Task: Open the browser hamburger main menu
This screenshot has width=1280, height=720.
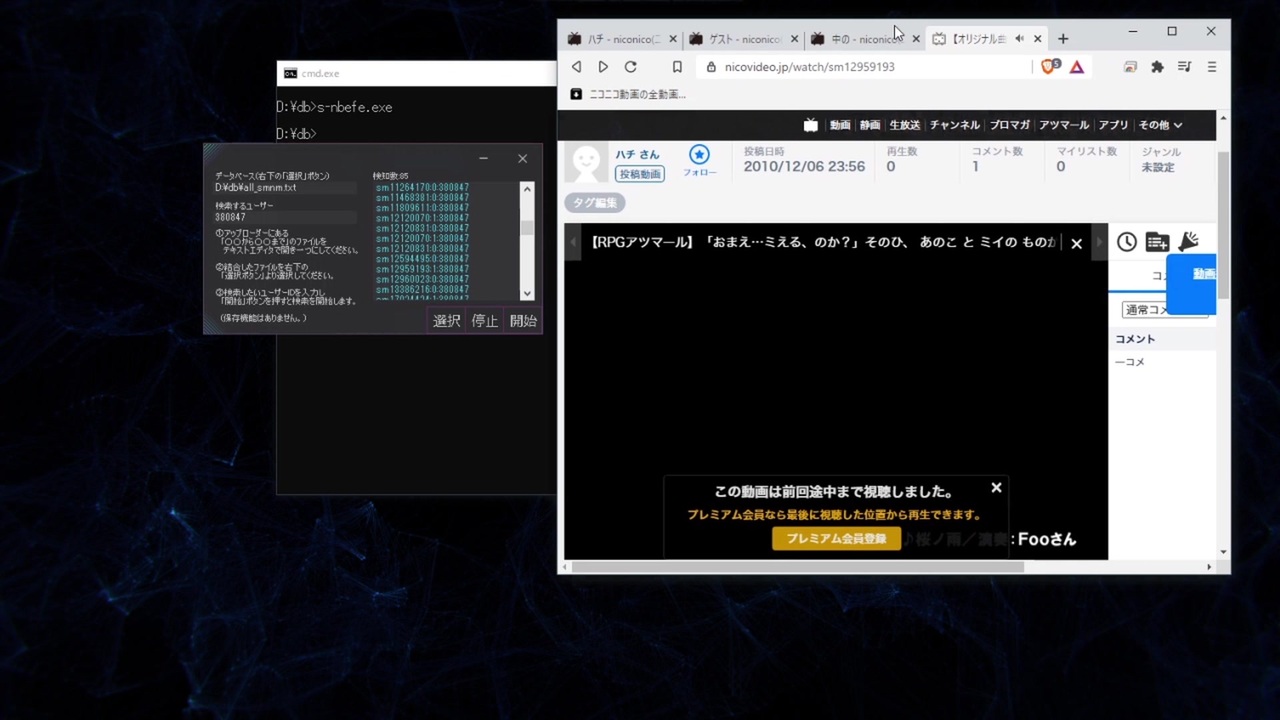Action: point(1211,67)
